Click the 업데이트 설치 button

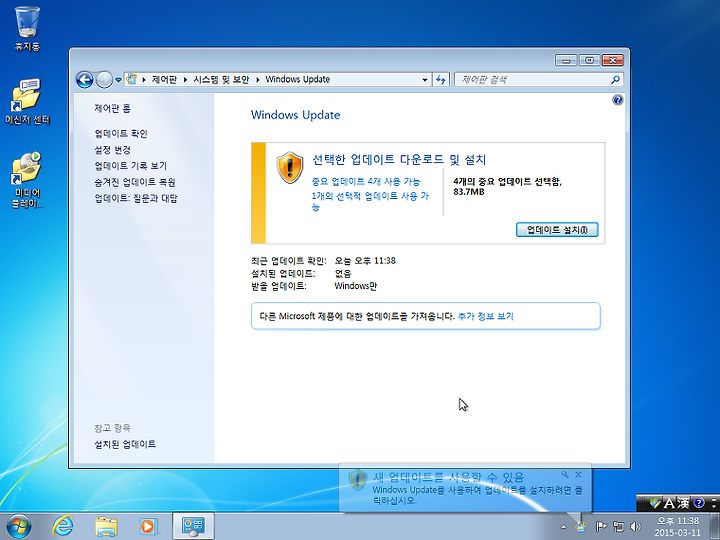point(557,230)
